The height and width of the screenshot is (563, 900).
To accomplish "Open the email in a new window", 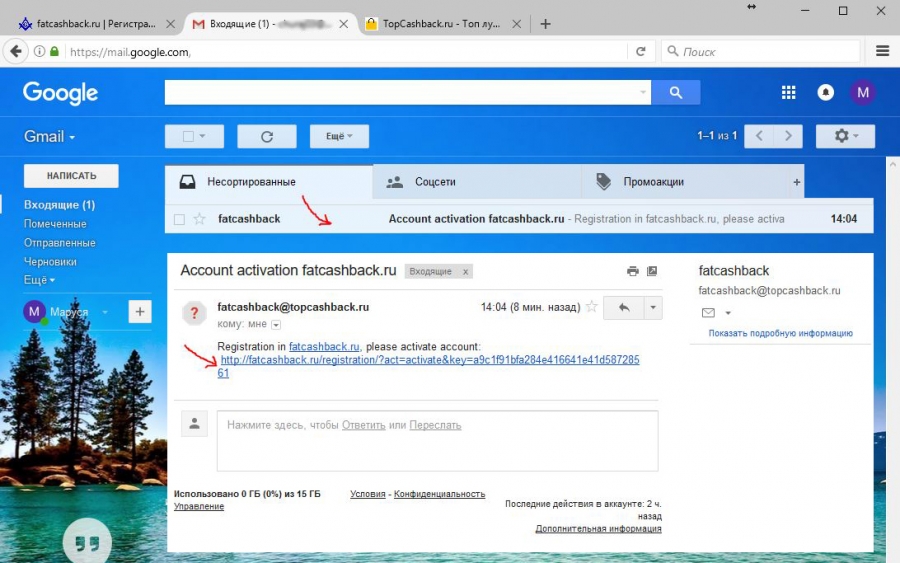I will pyautogui.click(x=652, y=271).
